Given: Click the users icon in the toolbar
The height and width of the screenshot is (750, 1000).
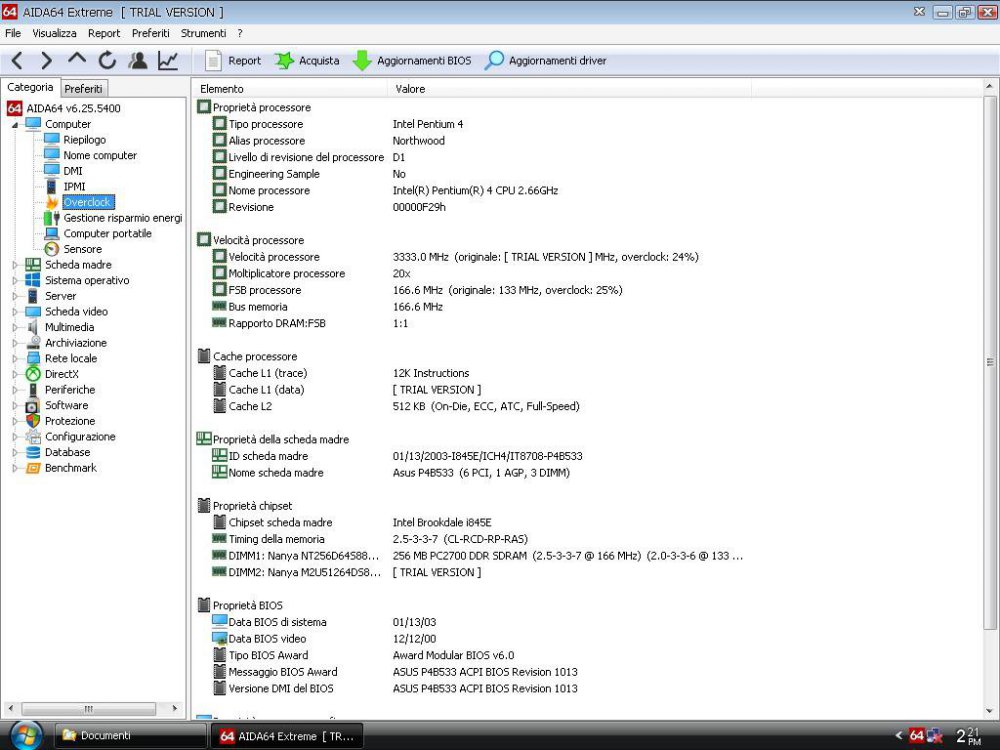Looking at the screenshot, I should (x=138, y=60).
